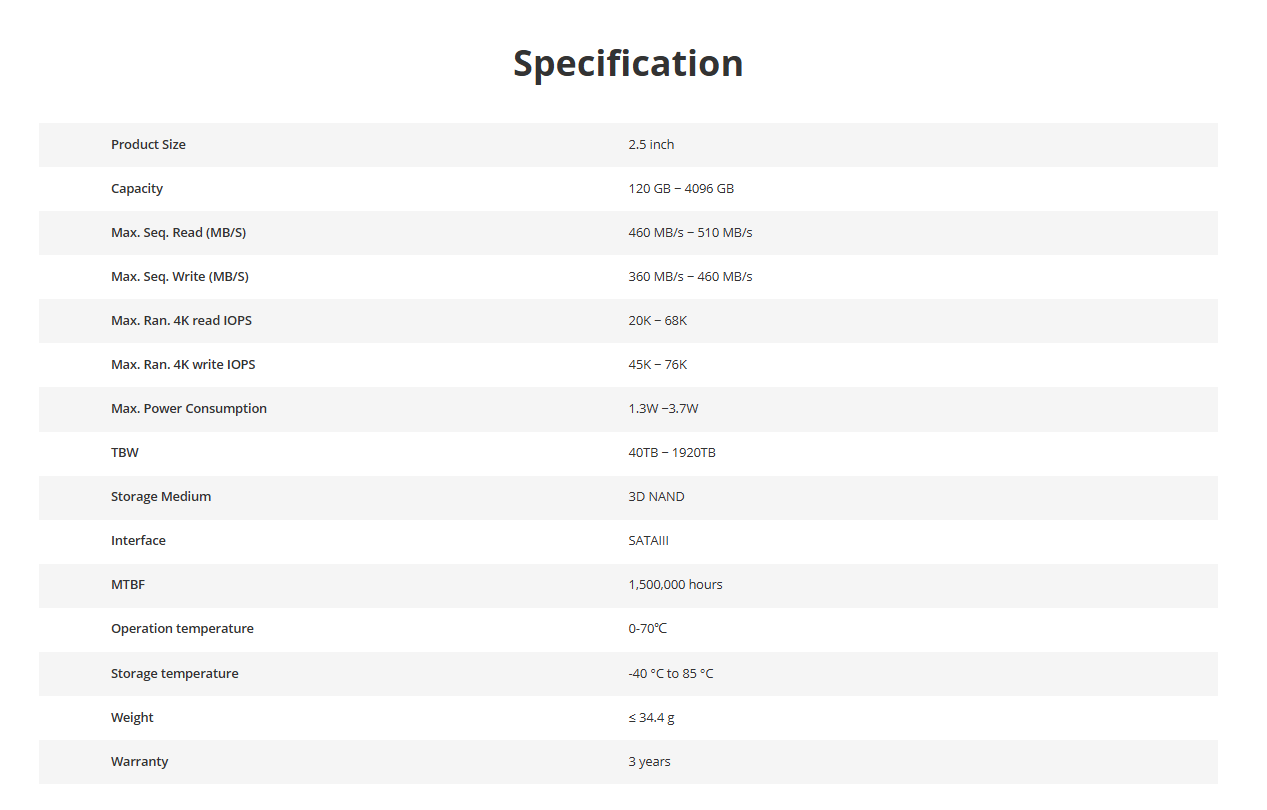The image size is (1267, 810).
Task: Click the 120 GB – 4096 GB value
Action: pos(681,189)
